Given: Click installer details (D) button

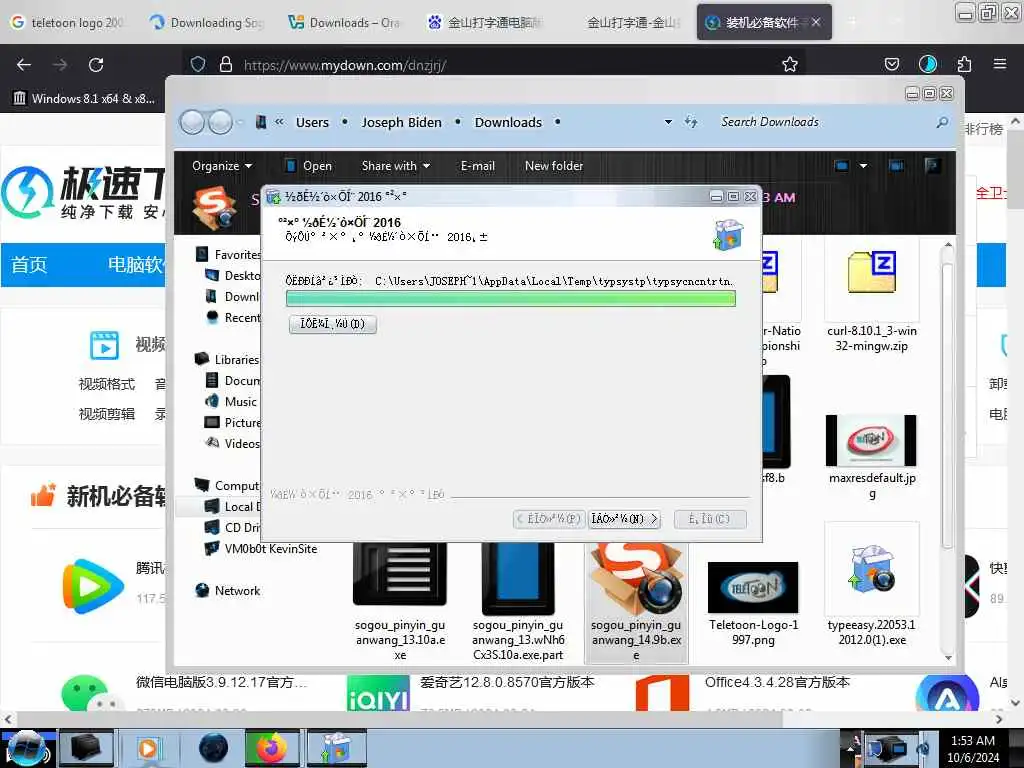Looking at the screenshot, I should click(332, 324).
